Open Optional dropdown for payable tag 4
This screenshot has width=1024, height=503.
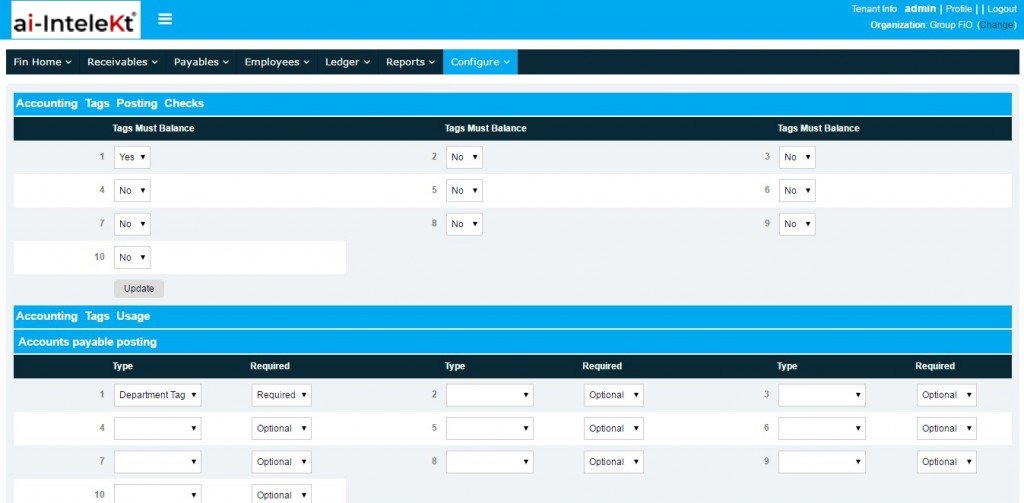click(281, 429)
